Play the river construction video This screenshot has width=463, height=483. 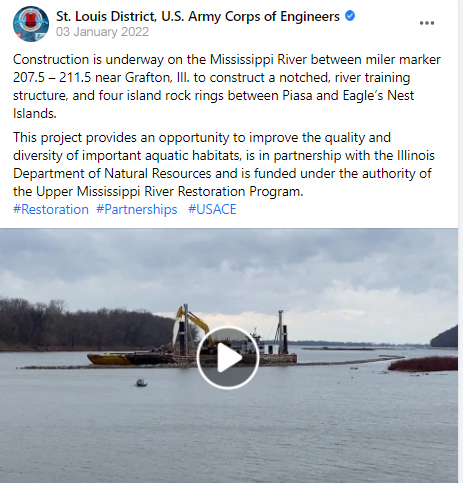(x=228, y=358)
